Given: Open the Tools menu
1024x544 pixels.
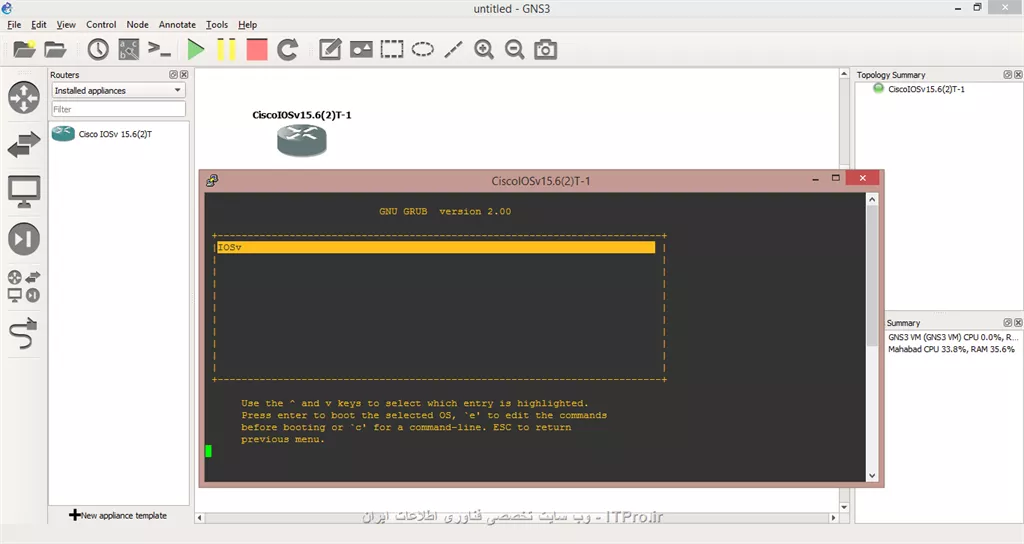Looking at the screenshot, I should (x=217, y=25).
